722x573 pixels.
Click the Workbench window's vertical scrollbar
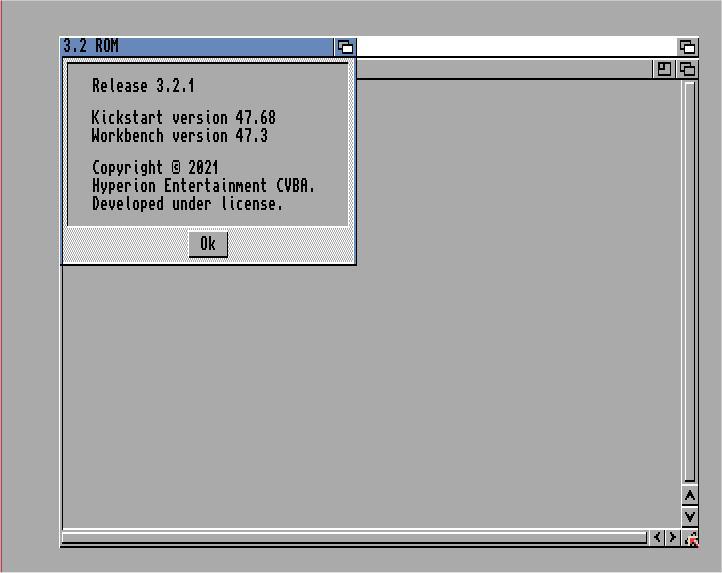click(x=690, y=282)
